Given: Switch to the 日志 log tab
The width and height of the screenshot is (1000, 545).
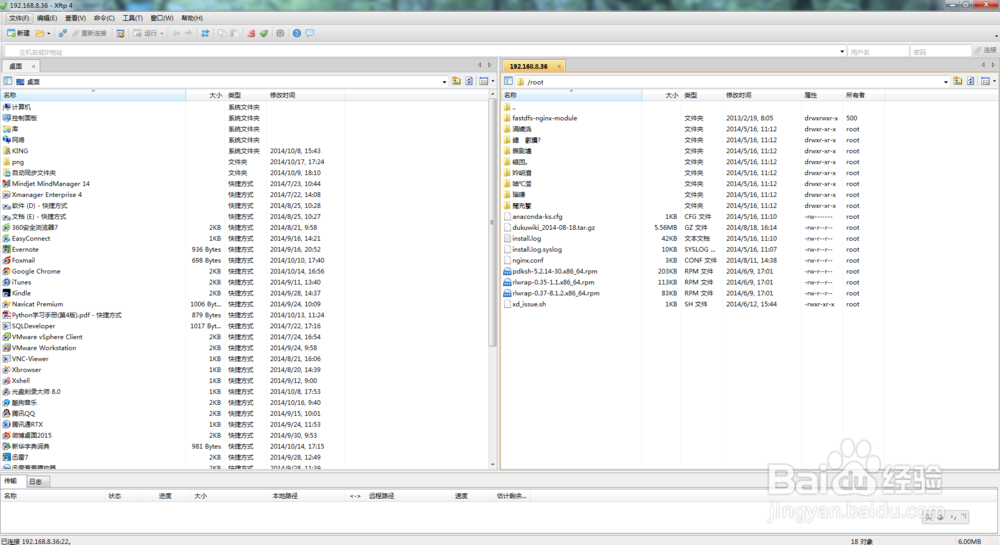Looking at the screenshot, I should pyautogui.click(x=36, y=481).
